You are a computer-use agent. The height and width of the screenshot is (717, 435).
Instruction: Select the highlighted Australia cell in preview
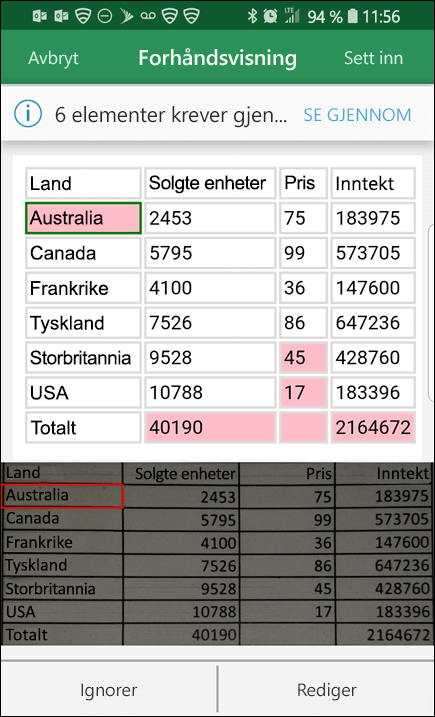[x=83, y=218]
